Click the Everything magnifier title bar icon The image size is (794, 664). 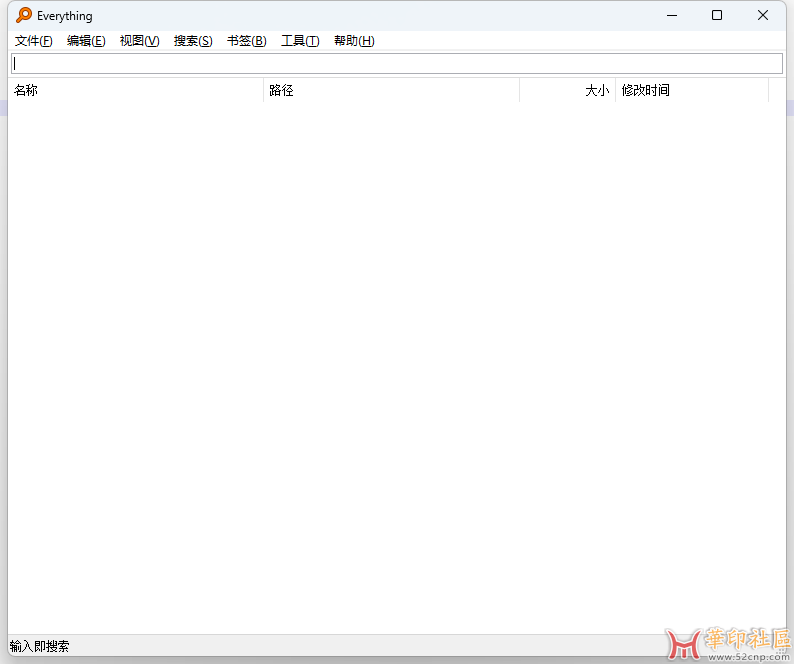(x=24, y=15)
